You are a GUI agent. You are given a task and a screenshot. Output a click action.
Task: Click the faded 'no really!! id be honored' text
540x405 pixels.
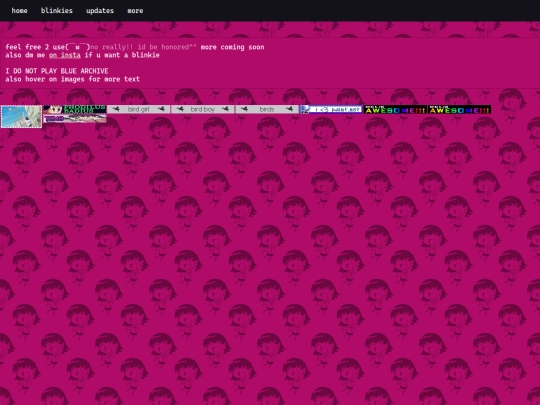click(x=143, y=47)
